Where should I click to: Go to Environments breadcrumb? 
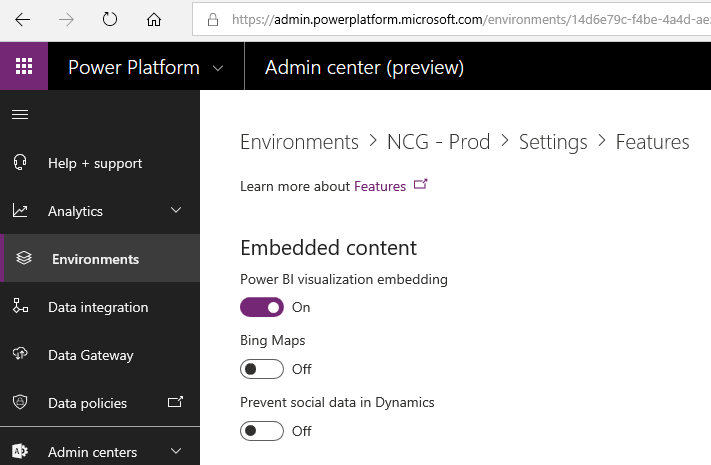(299, 142)
